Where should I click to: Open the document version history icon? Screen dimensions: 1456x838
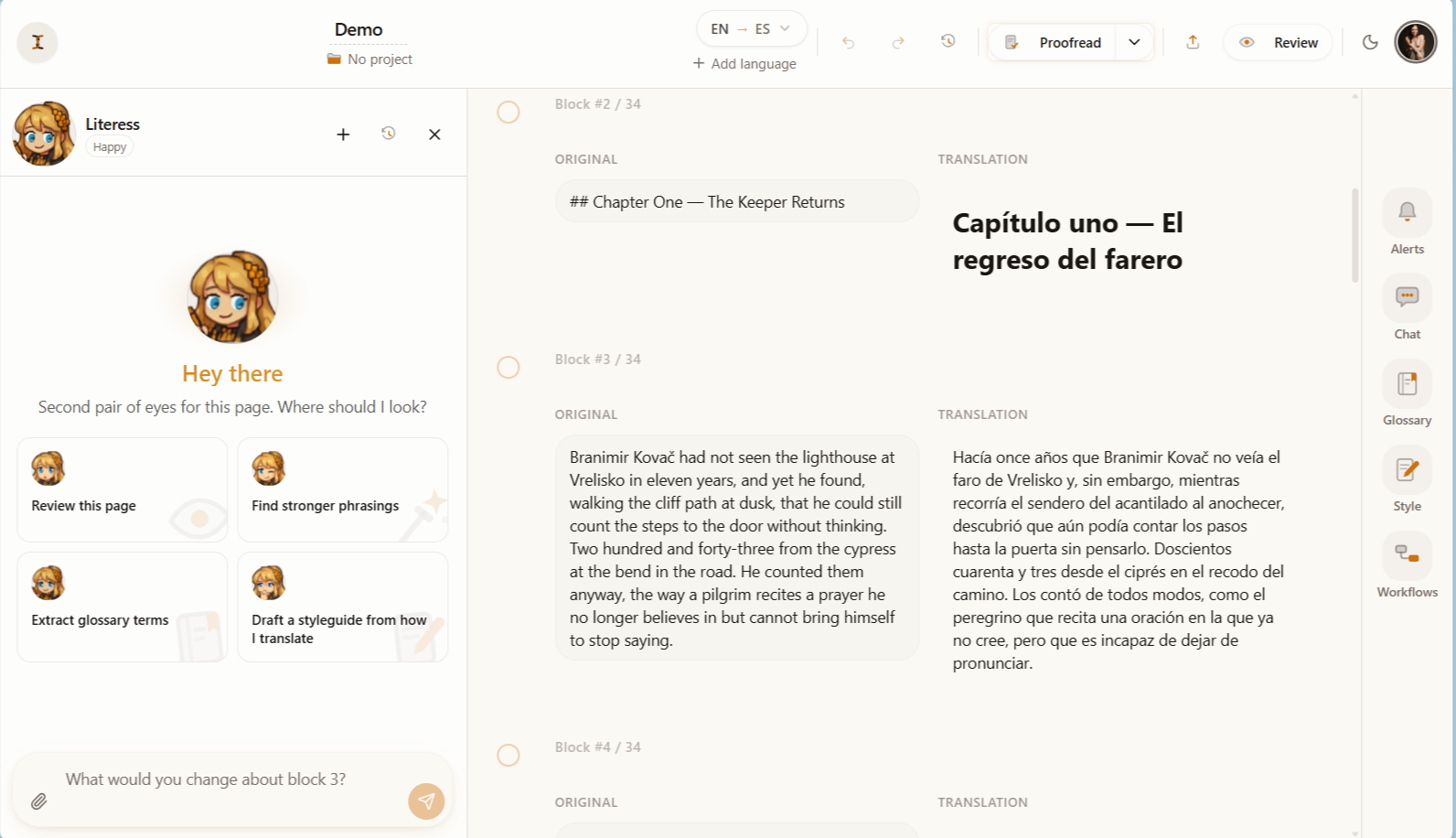948,41
